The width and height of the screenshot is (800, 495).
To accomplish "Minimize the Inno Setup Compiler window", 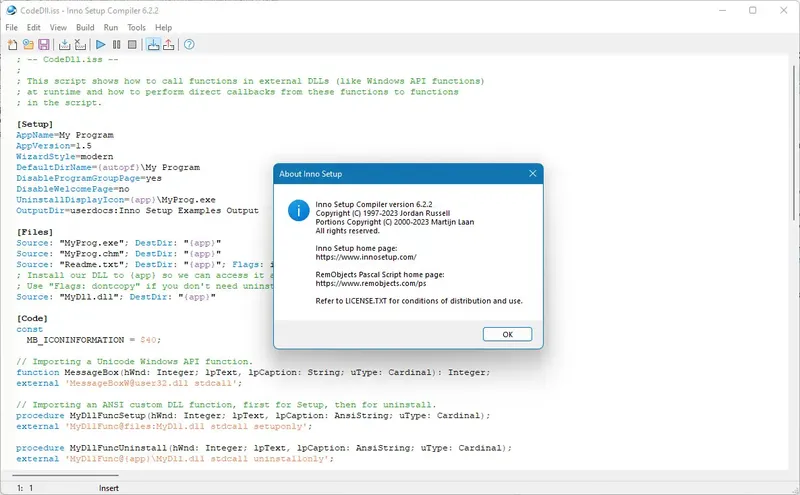I will [722, 10].
